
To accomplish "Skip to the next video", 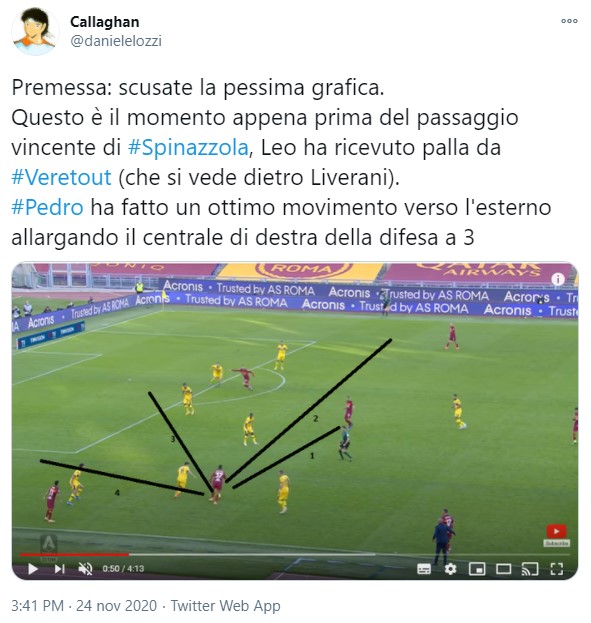I will click(x=59, y=569).
